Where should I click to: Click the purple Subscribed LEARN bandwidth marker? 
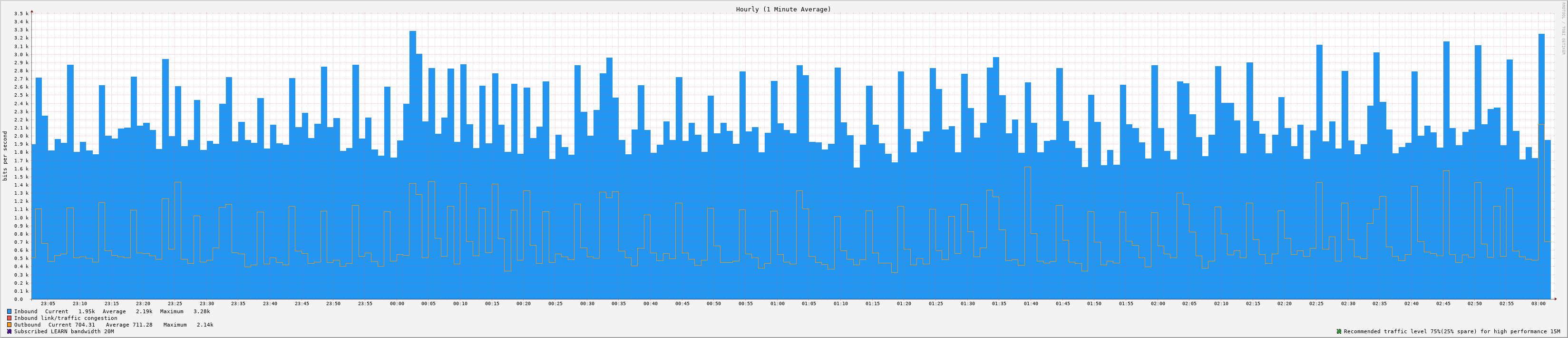[9, 331]
